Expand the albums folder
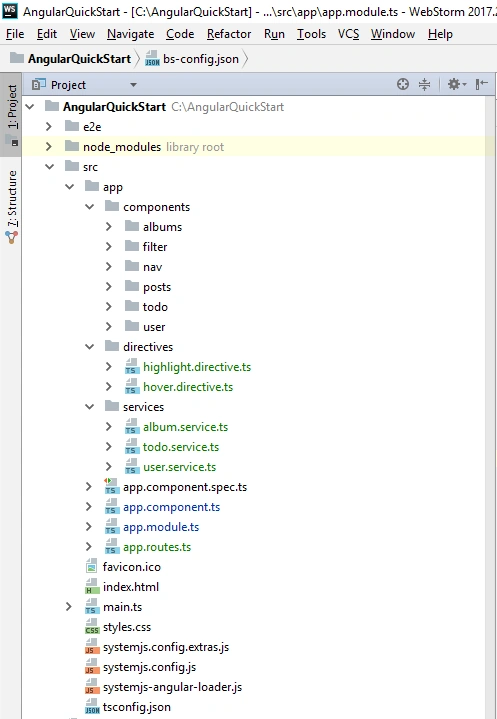The width and height of the screenshot is (497, 719). [109, 227]
